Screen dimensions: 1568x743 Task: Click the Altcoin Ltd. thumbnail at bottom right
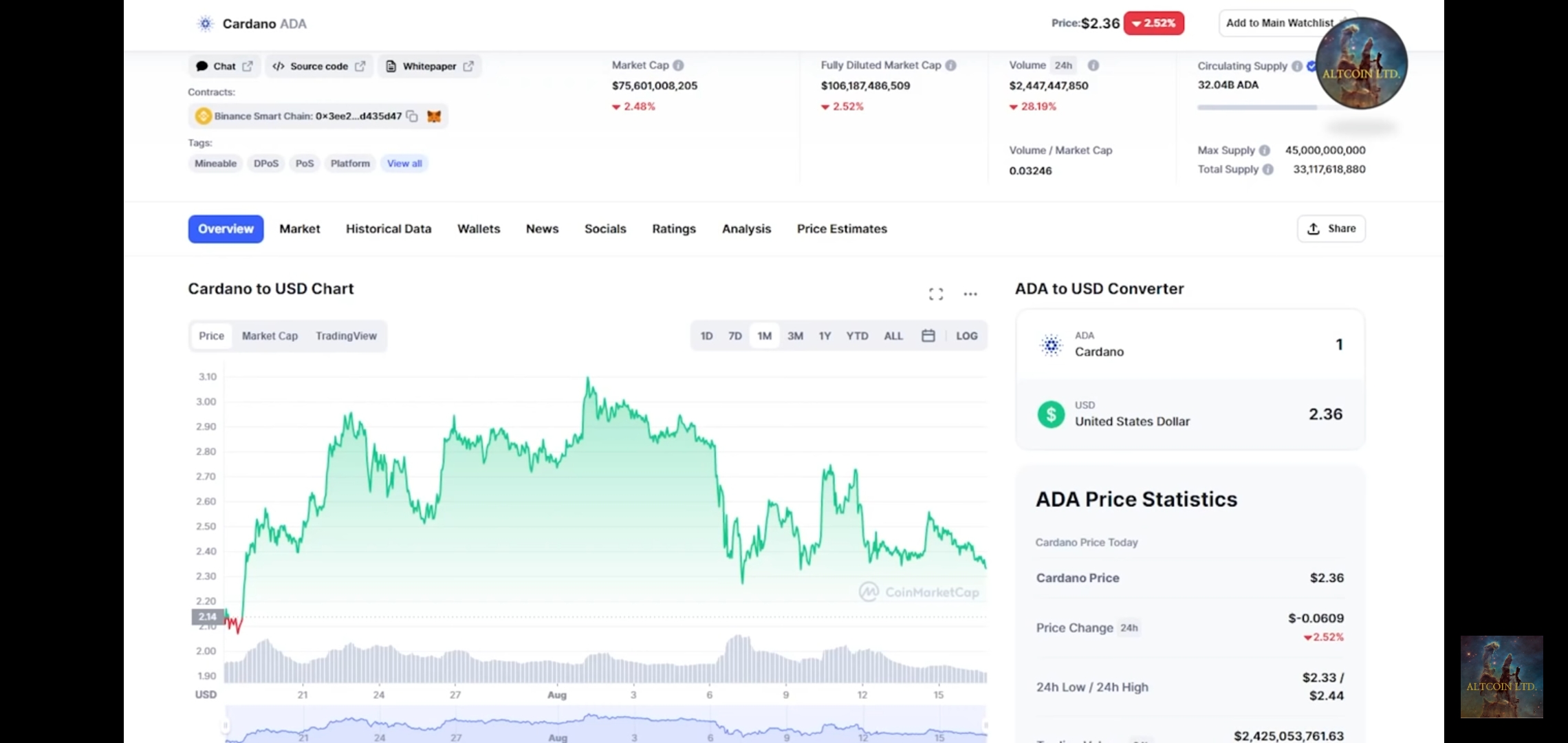pos(1501,677)
